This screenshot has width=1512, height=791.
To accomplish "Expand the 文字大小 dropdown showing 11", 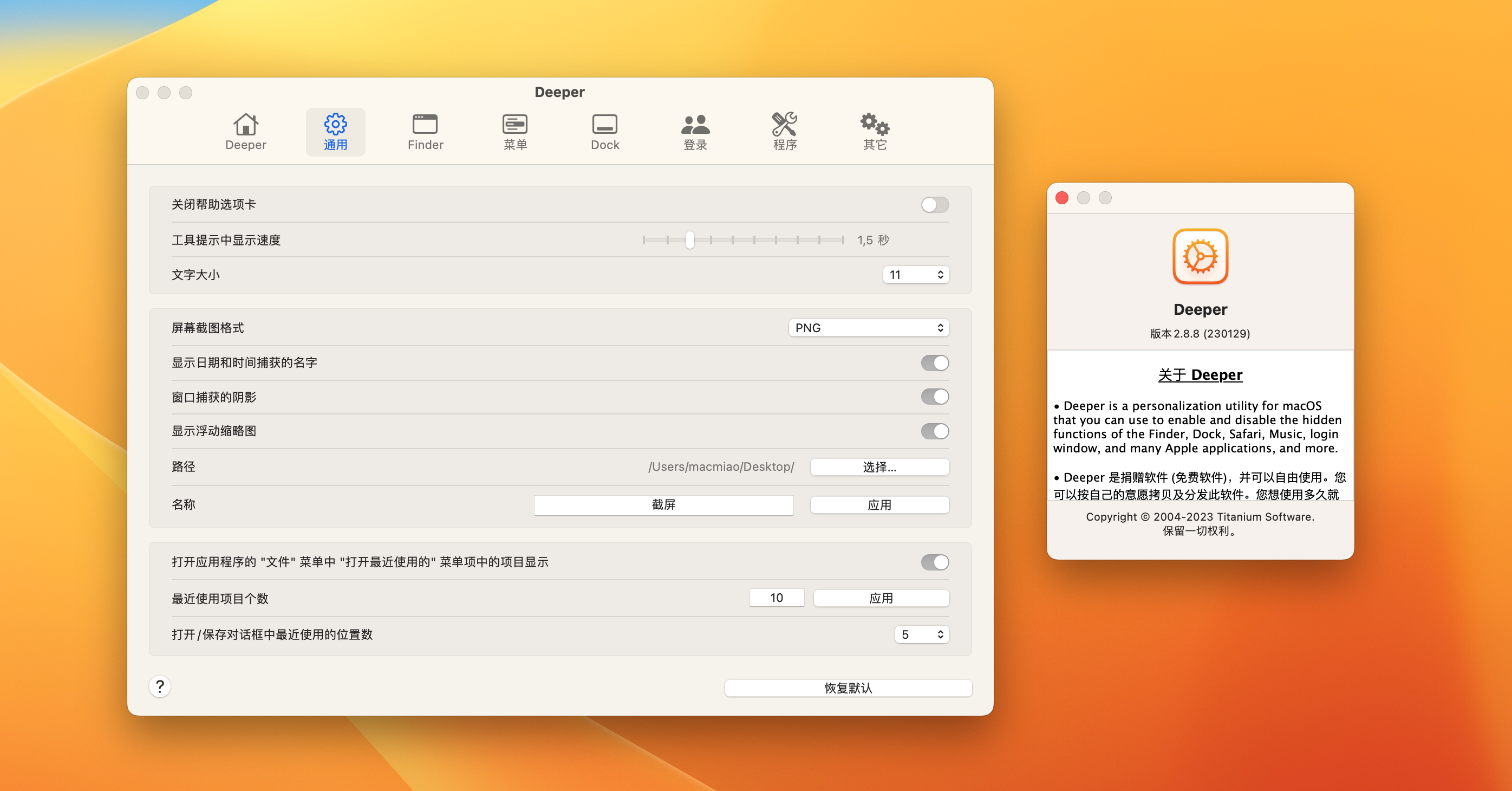I will 916,275.
